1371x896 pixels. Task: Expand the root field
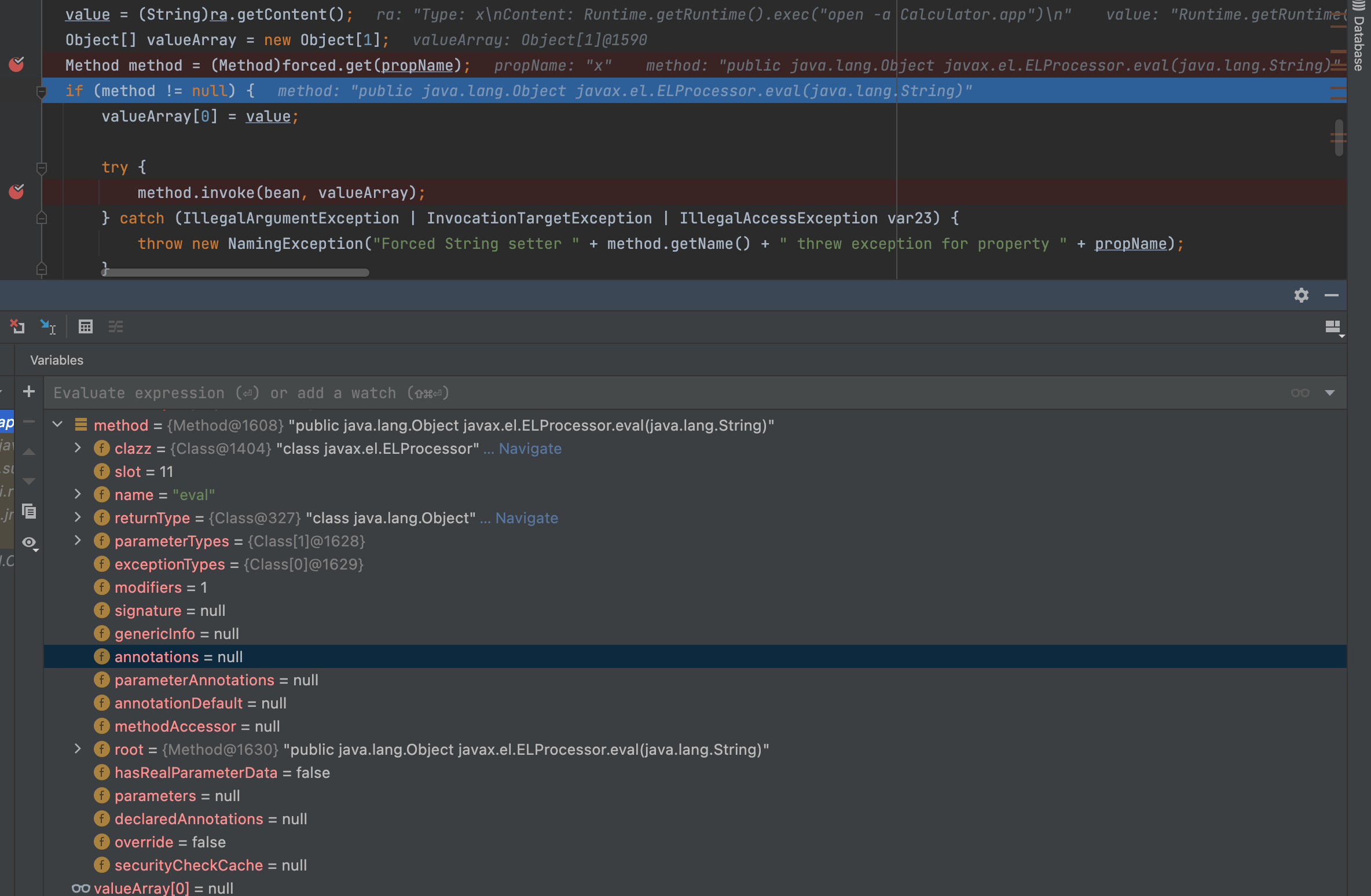point(78,749)
